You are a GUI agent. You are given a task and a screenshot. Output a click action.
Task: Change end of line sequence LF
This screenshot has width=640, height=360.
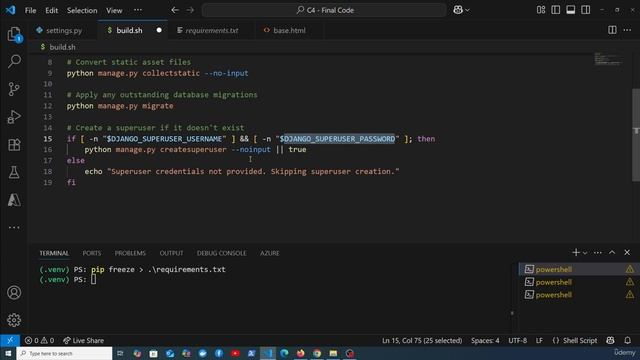[x=539, y=340]
